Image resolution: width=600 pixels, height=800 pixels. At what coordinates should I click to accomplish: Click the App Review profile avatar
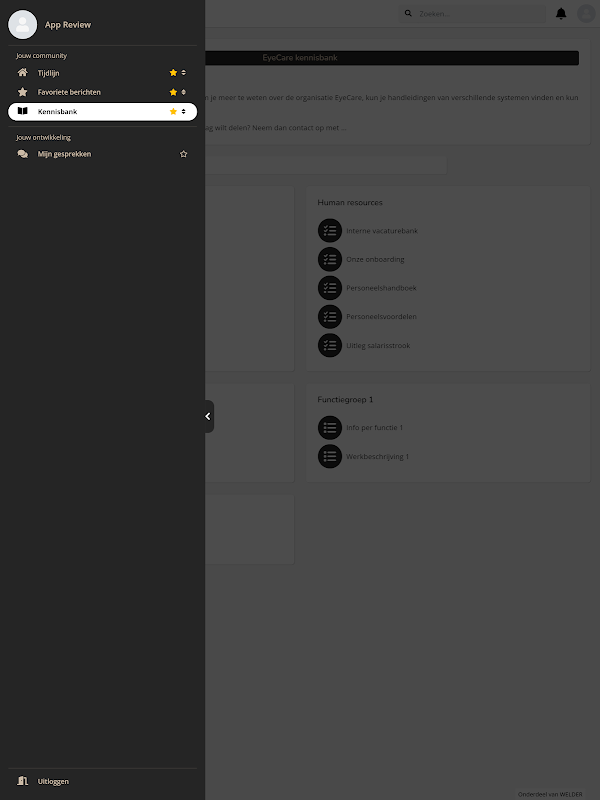pos(22,24)
